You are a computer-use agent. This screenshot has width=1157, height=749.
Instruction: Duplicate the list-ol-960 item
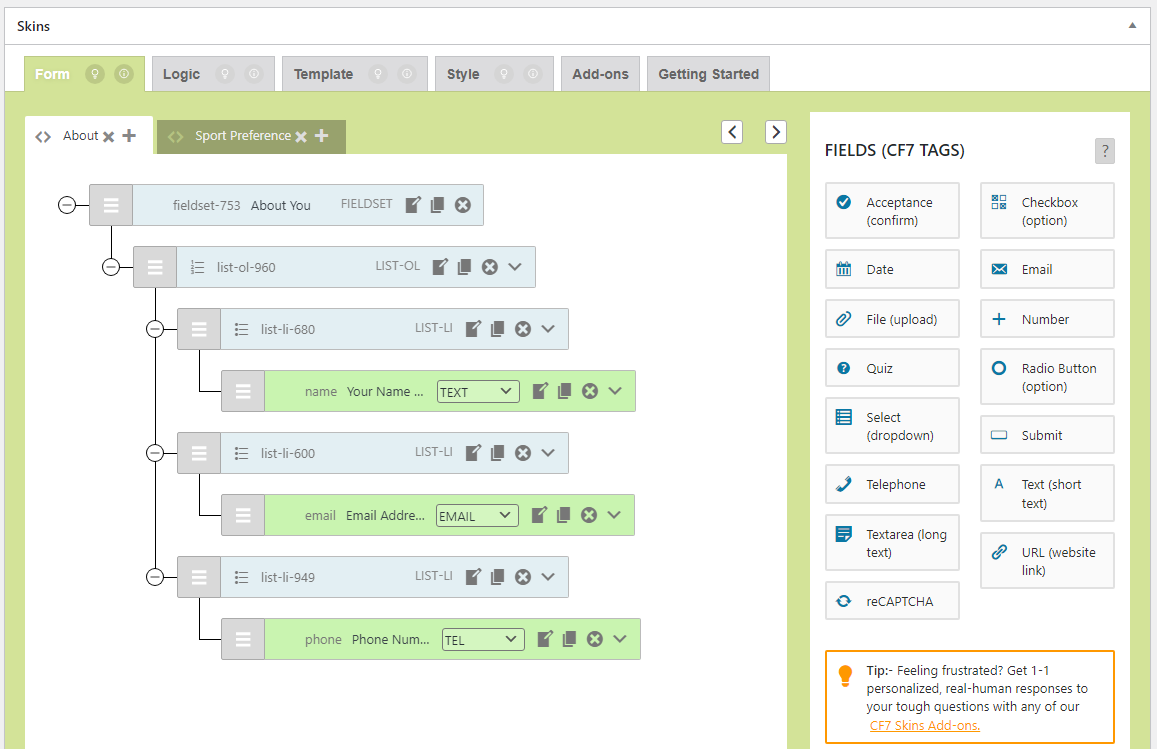464,267
